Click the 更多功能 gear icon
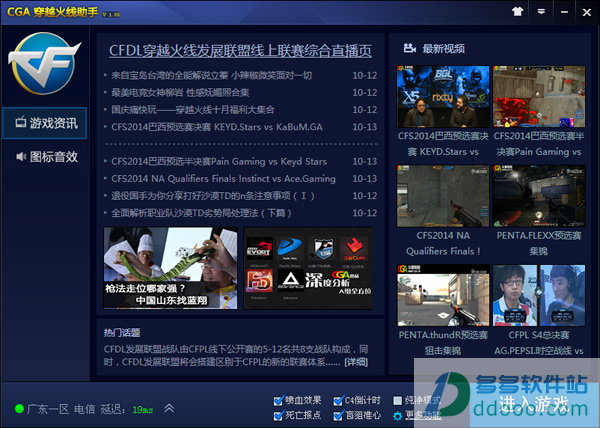This screenshot has height=428, width=600. click(398, 416)
